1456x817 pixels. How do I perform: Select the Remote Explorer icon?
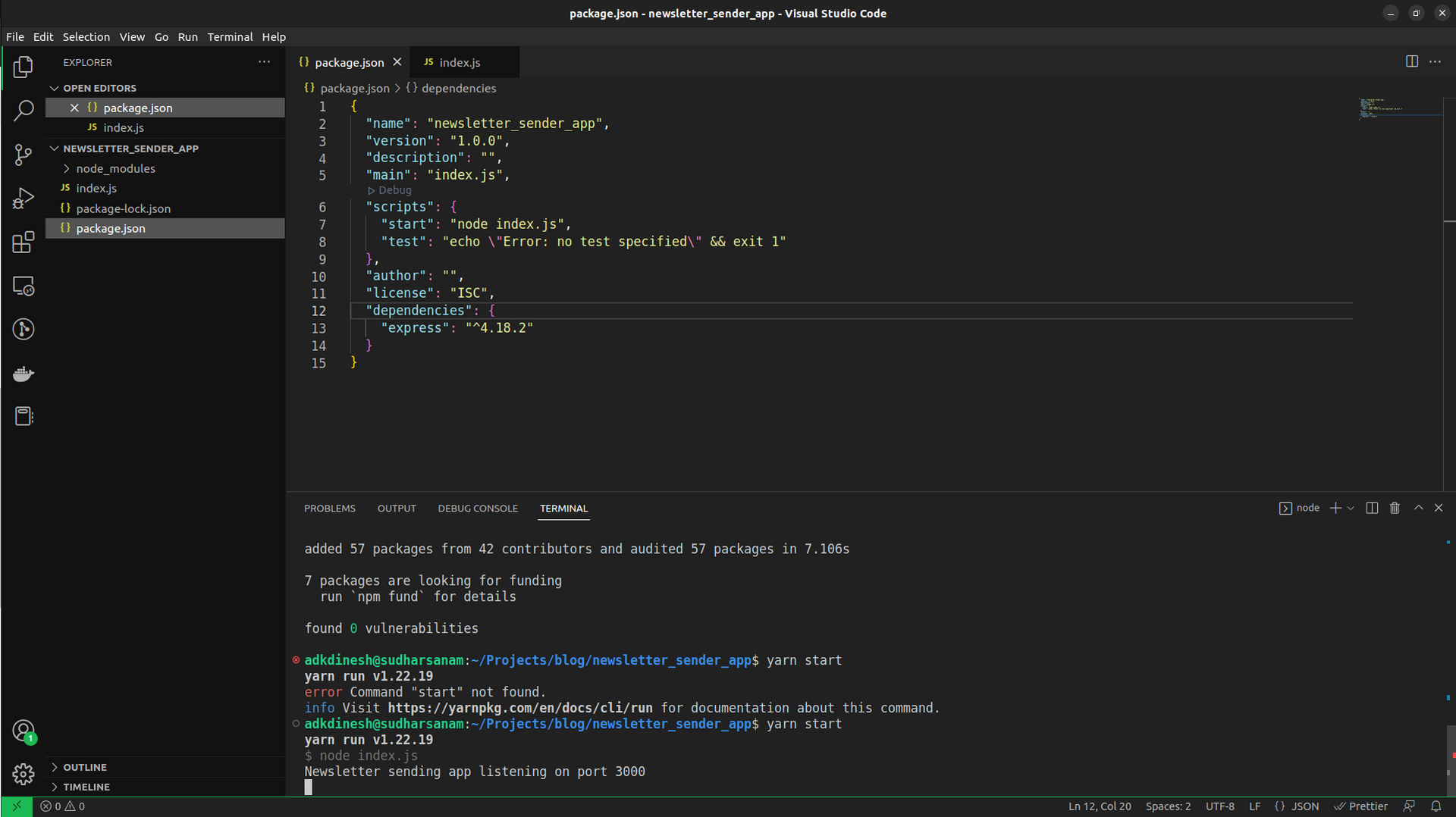coord(24,286)
